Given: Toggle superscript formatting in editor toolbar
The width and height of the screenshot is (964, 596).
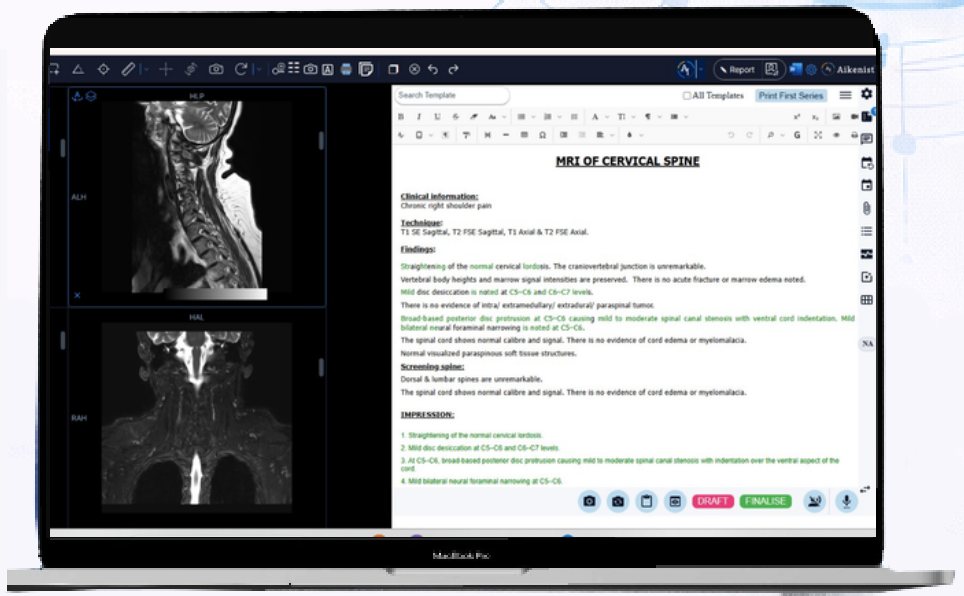Looking at the screenshot, I should pyautogui.click(x=797, y=117).
